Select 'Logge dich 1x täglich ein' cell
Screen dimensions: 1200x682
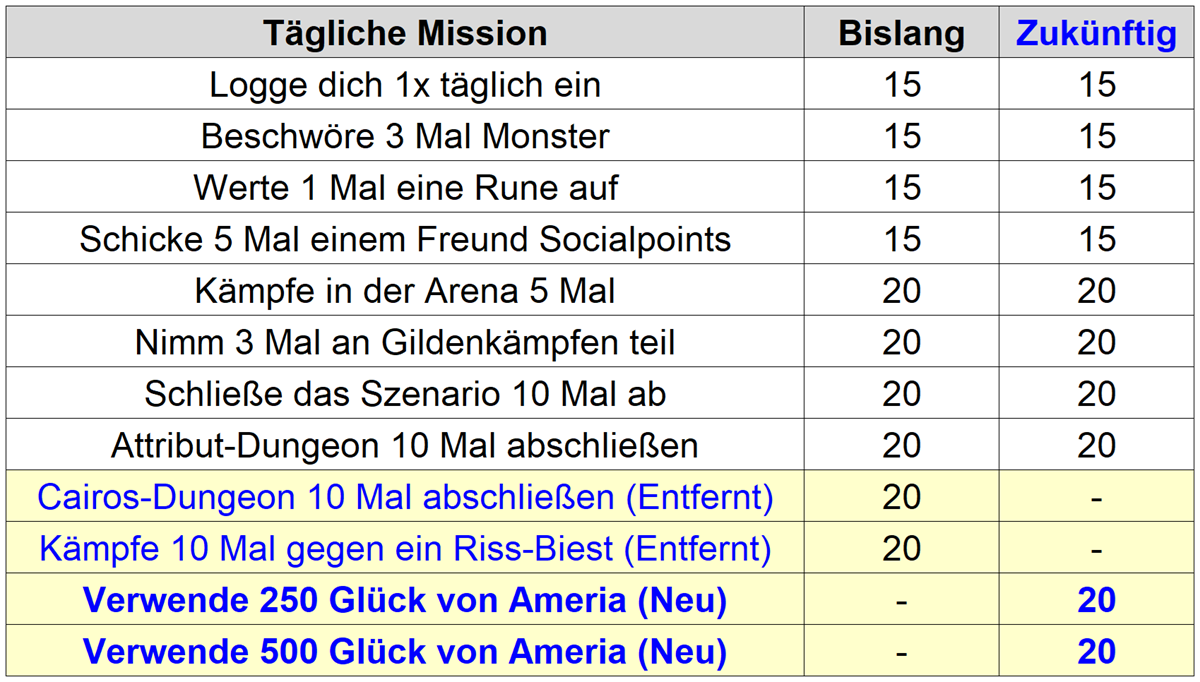coord(405,85)
